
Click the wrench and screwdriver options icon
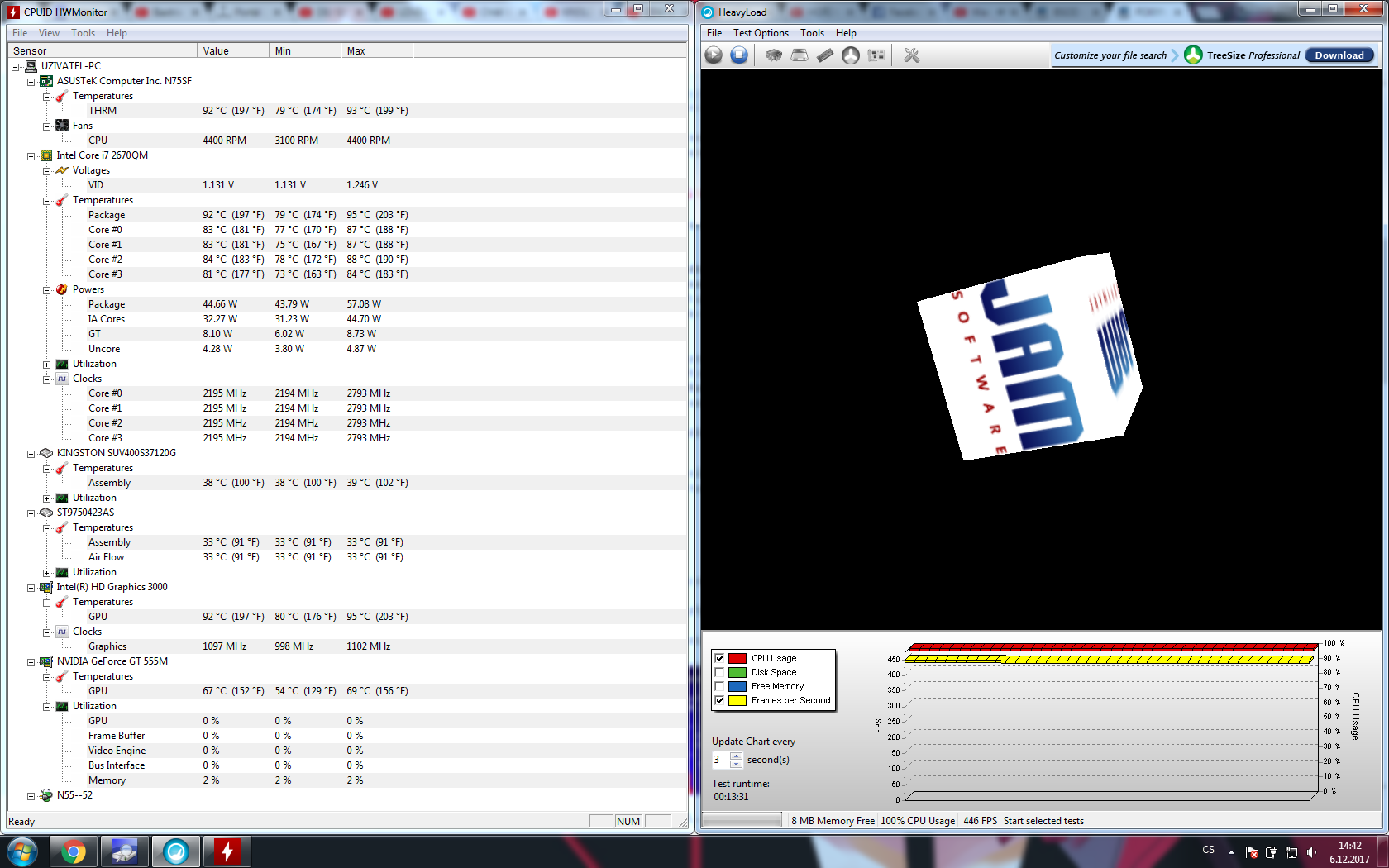(x=912, y=55)
